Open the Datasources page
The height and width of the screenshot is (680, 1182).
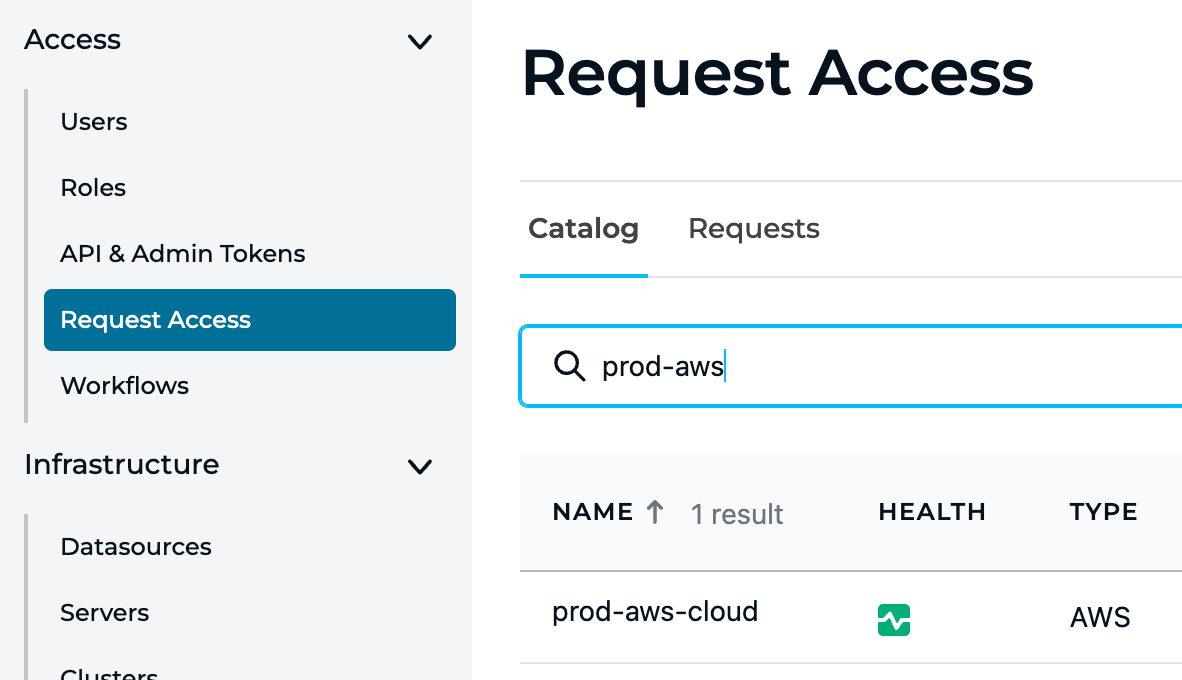(135, 546)
